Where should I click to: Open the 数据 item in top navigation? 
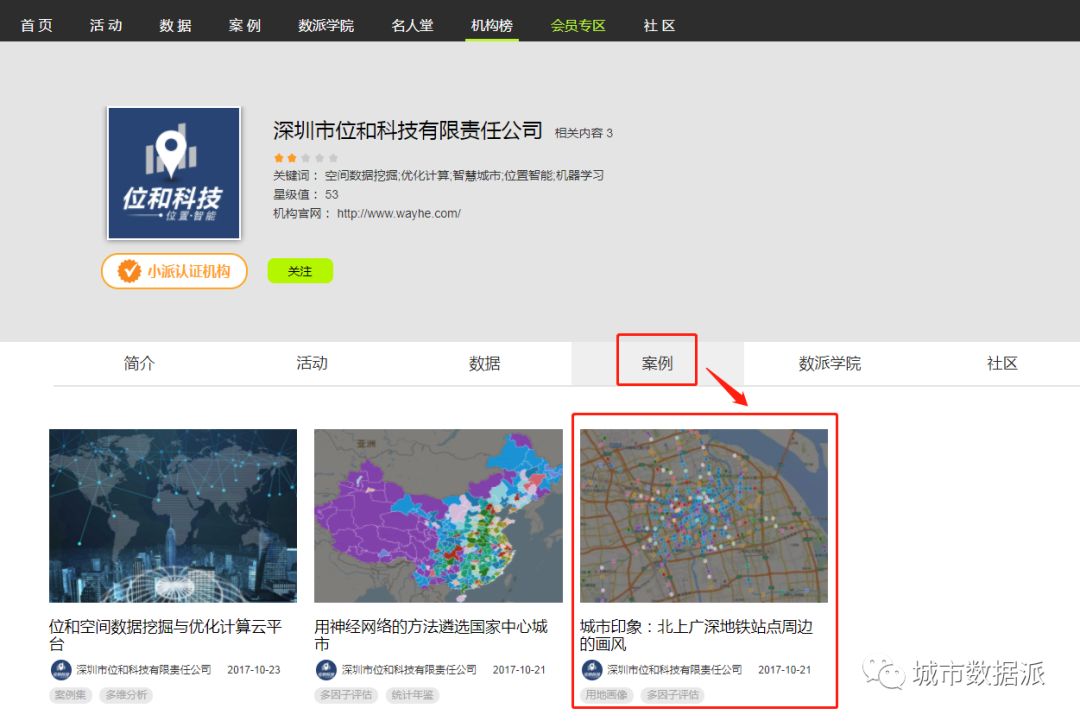175,25
